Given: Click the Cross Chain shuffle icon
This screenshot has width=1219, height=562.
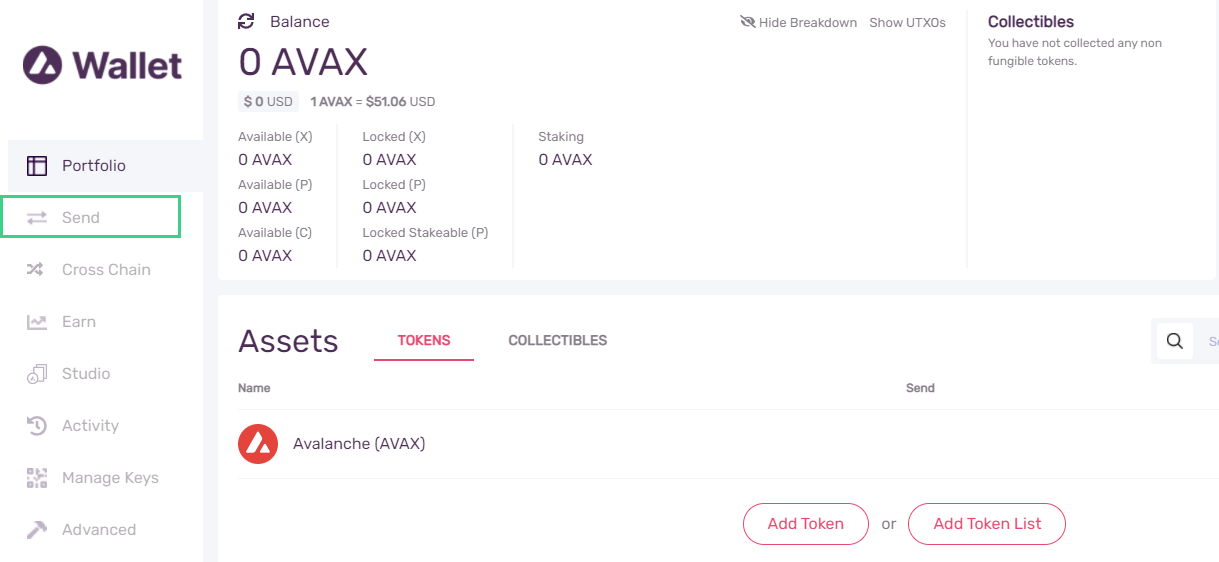Looking at the screenshot, I should coord(36,270).
